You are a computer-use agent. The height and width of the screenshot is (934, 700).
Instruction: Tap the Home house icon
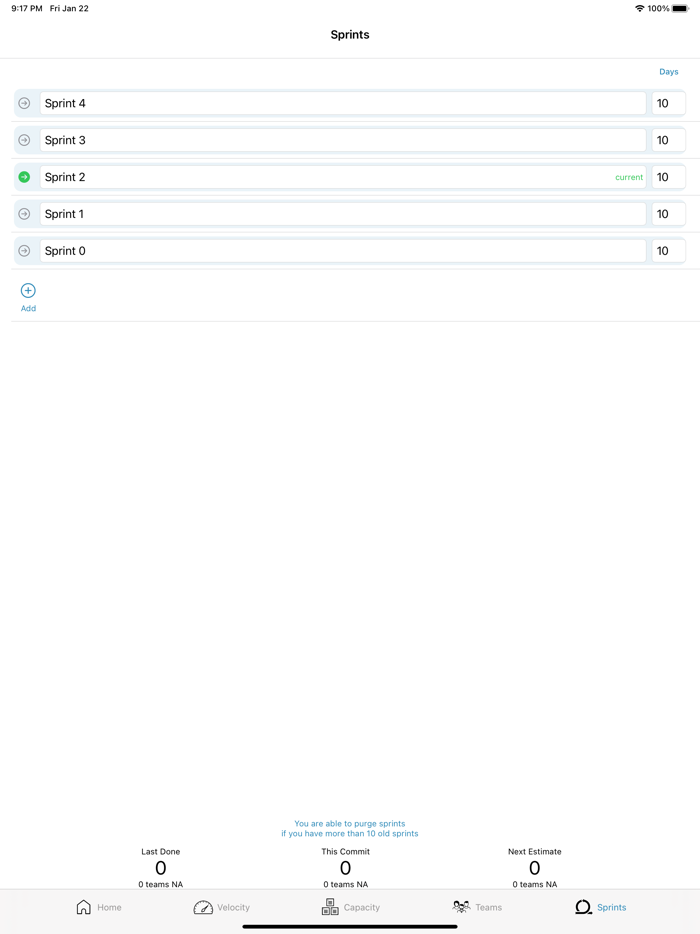click(x=83, y=907)
